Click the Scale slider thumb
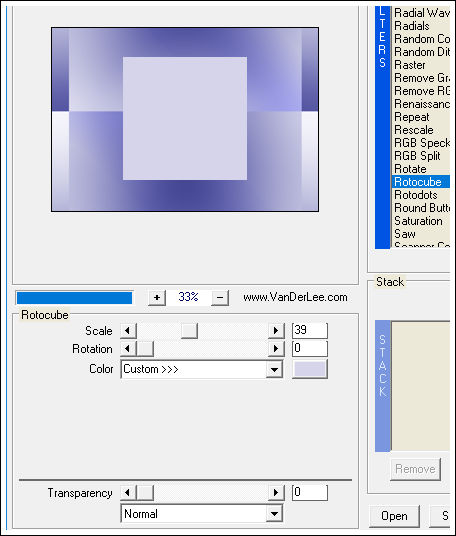This screenshot has width=456, height=536. [189, 331]
